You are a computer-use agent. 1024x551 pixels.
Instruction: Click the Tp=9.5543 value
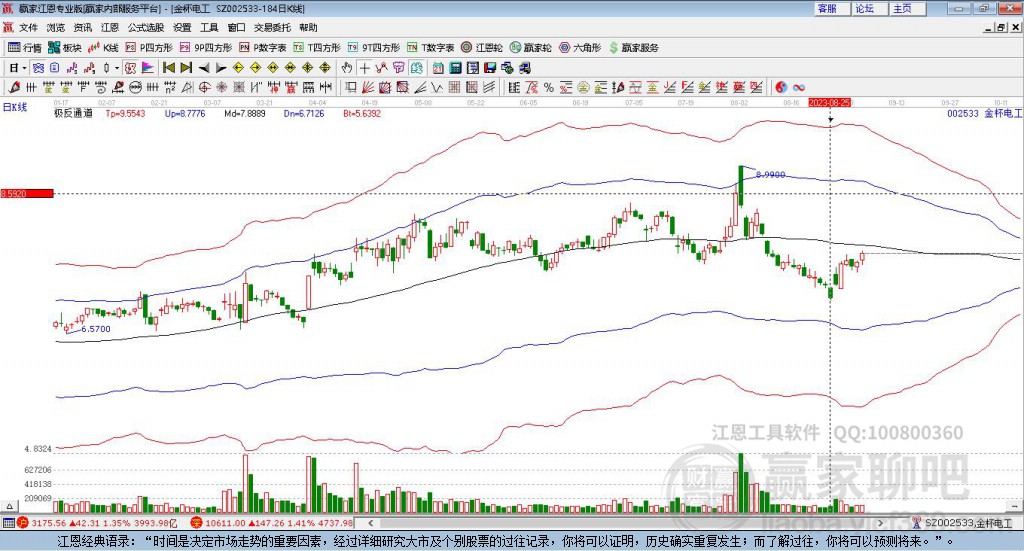pyautogui.click(x=125, y=114)
